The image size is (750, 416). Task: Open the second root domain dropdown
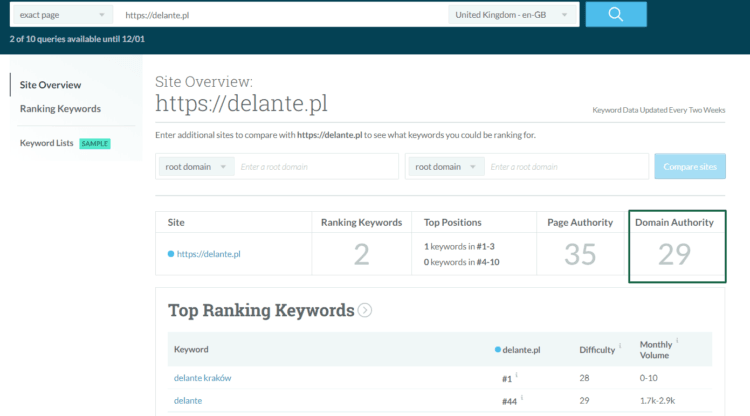(x=446, y=166)
